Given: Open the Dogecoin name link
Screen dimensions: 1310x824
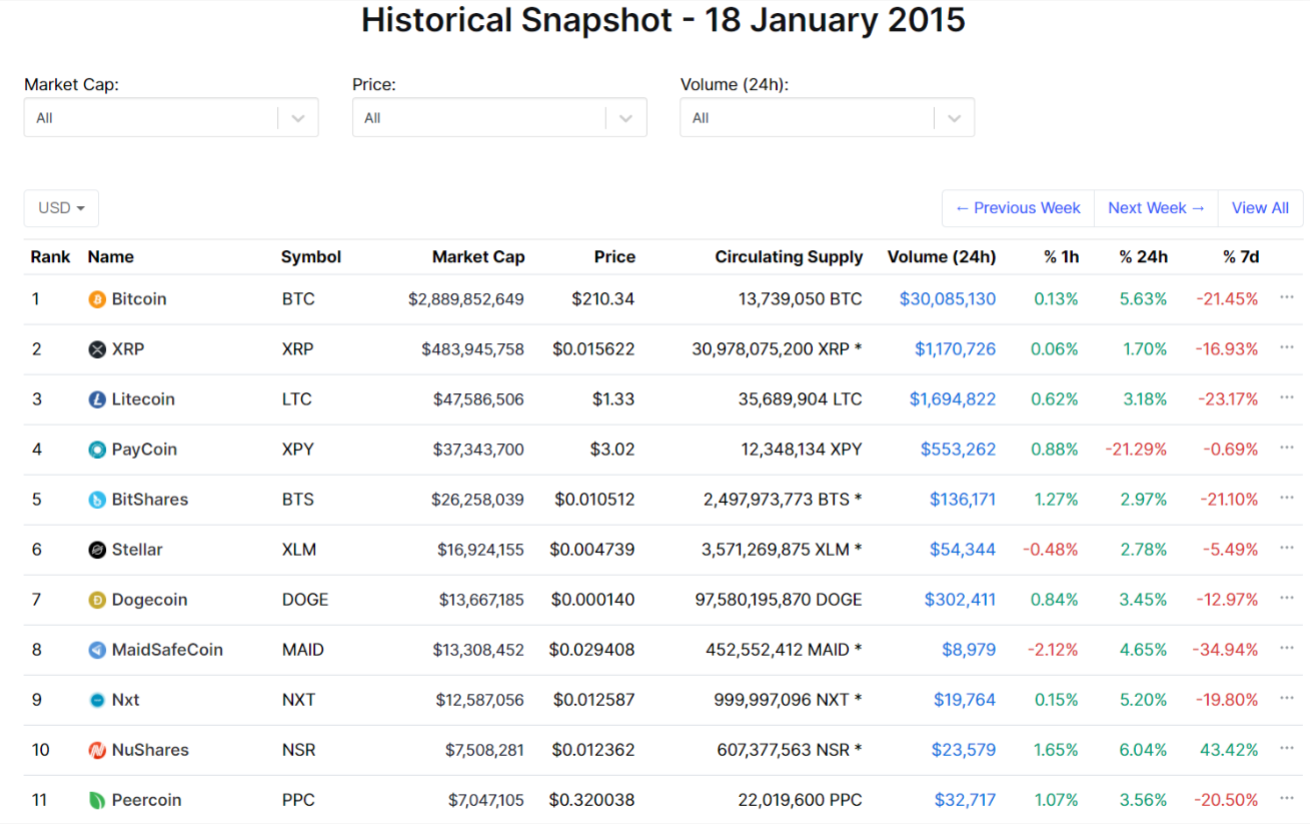Looking at the screenshot, I should tap(149, 600).
